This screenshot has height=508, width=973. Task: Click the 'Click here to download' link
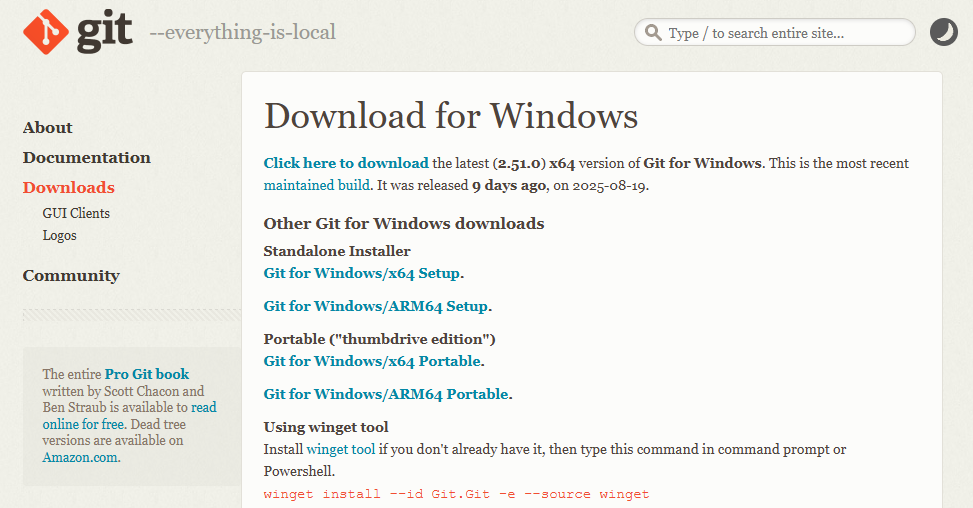point(346,163)
